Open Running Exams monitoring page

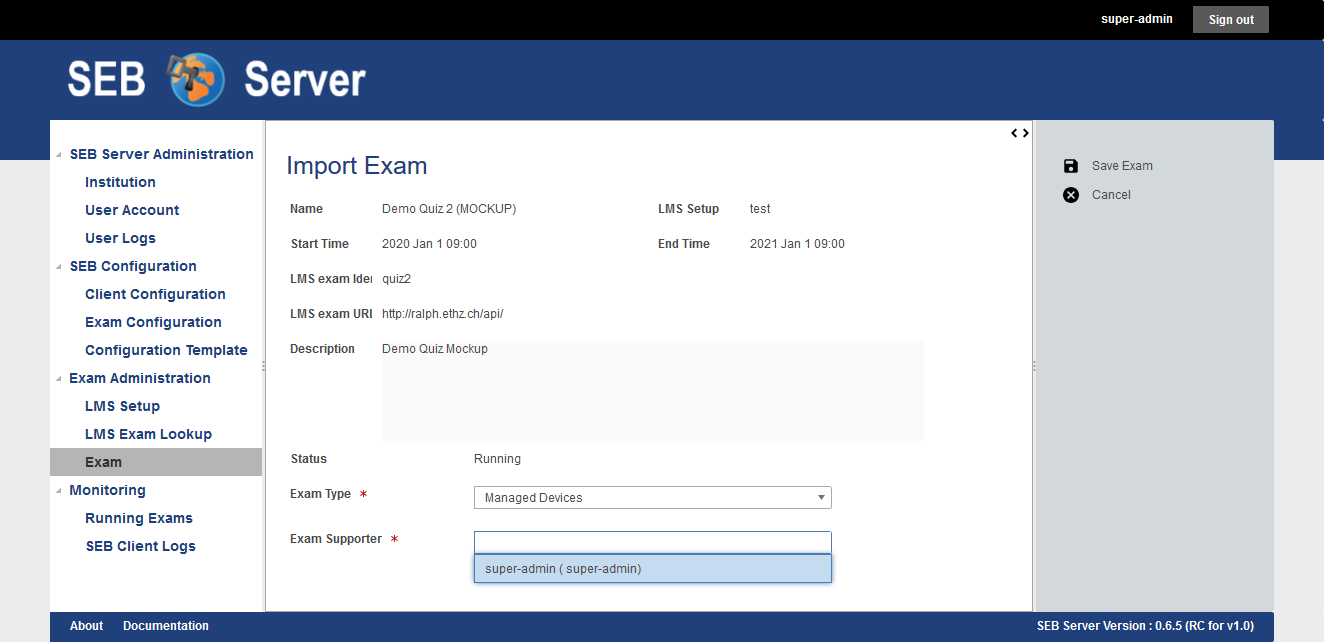pyautogui.click(x=139, y=518)
